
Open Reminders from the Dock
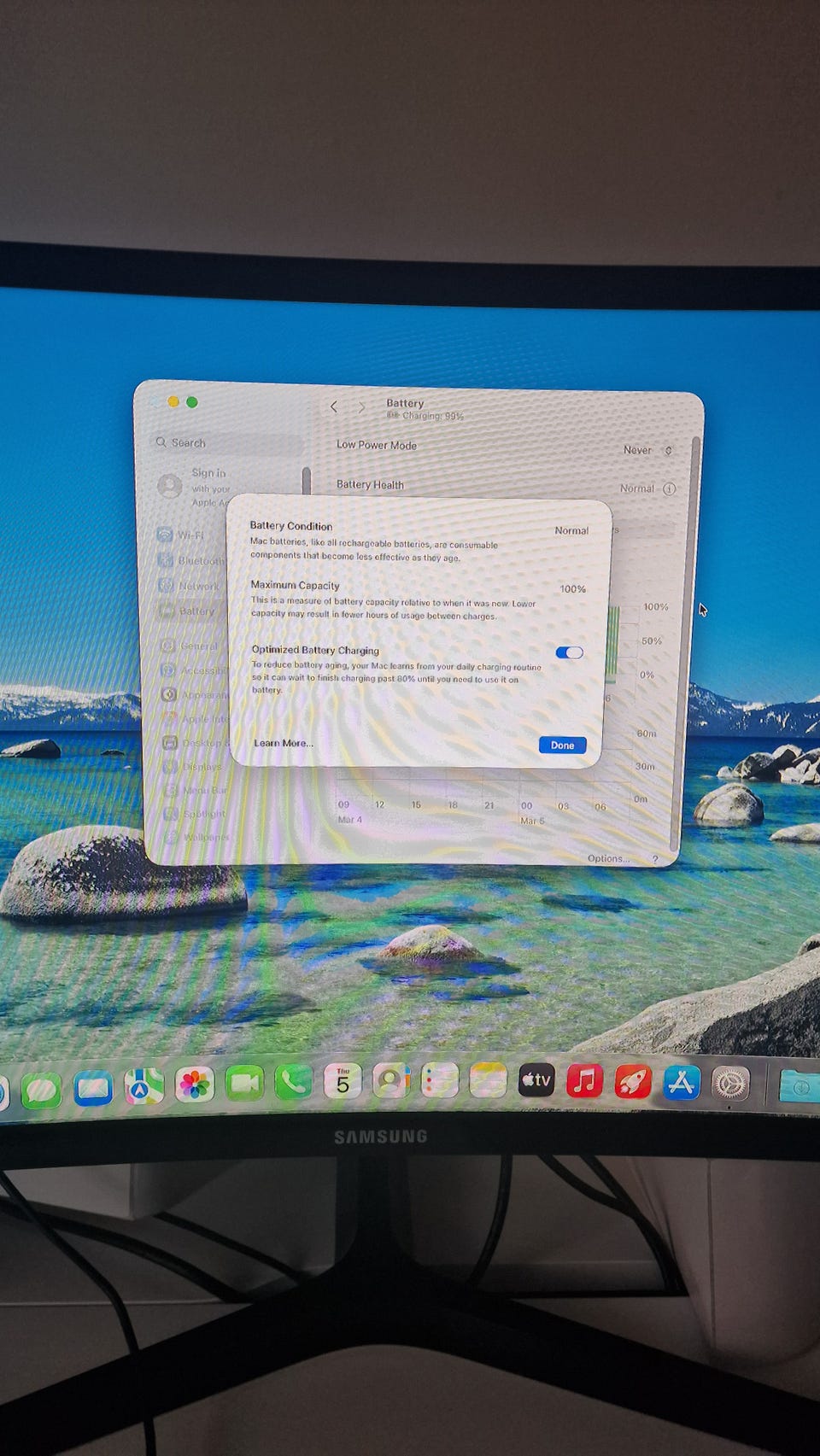point(440,1080)
